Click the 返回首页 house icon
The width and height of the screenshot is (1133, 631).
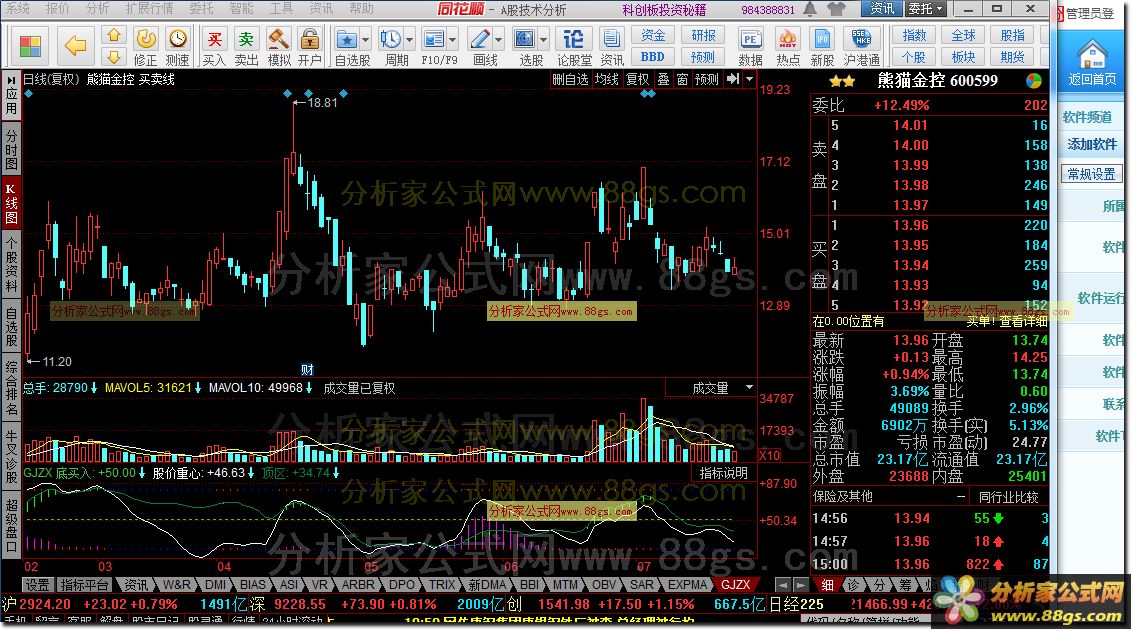click(x=1092, y=55)
